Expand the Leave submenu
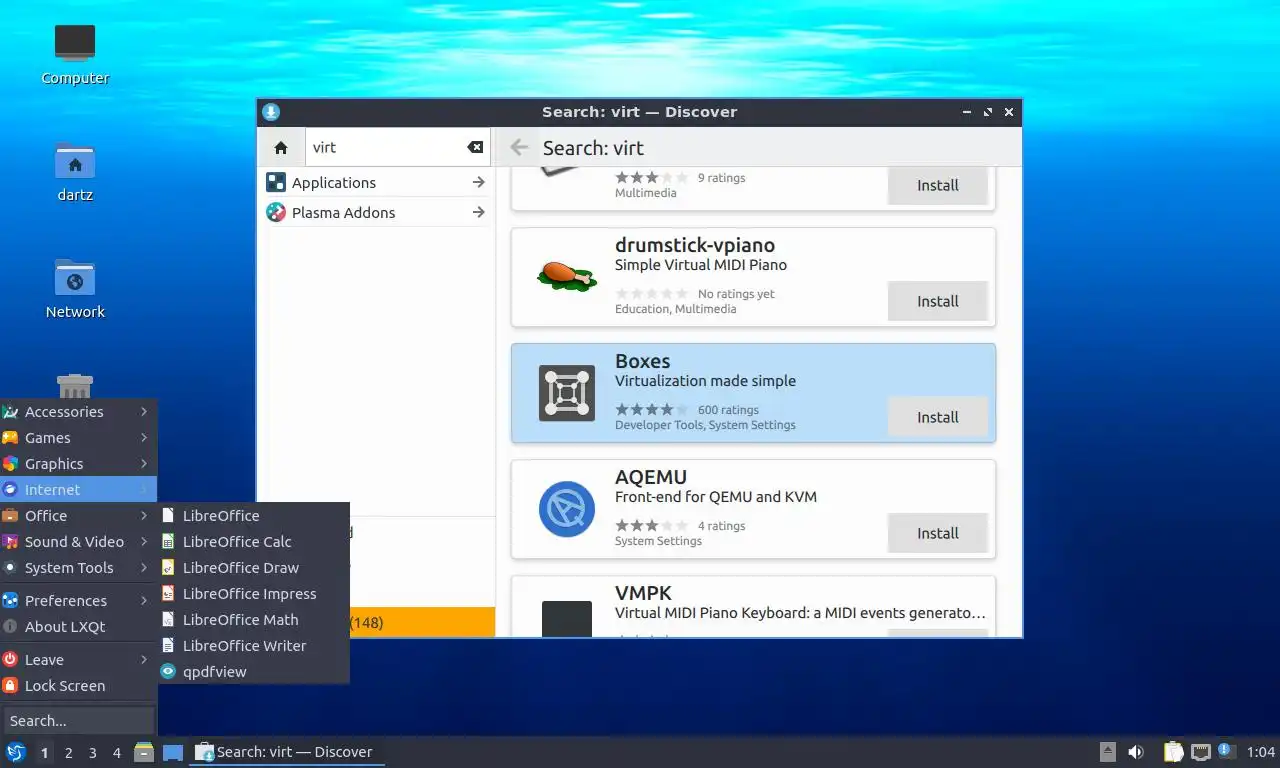1280x768 pixels. coord(78,660)
